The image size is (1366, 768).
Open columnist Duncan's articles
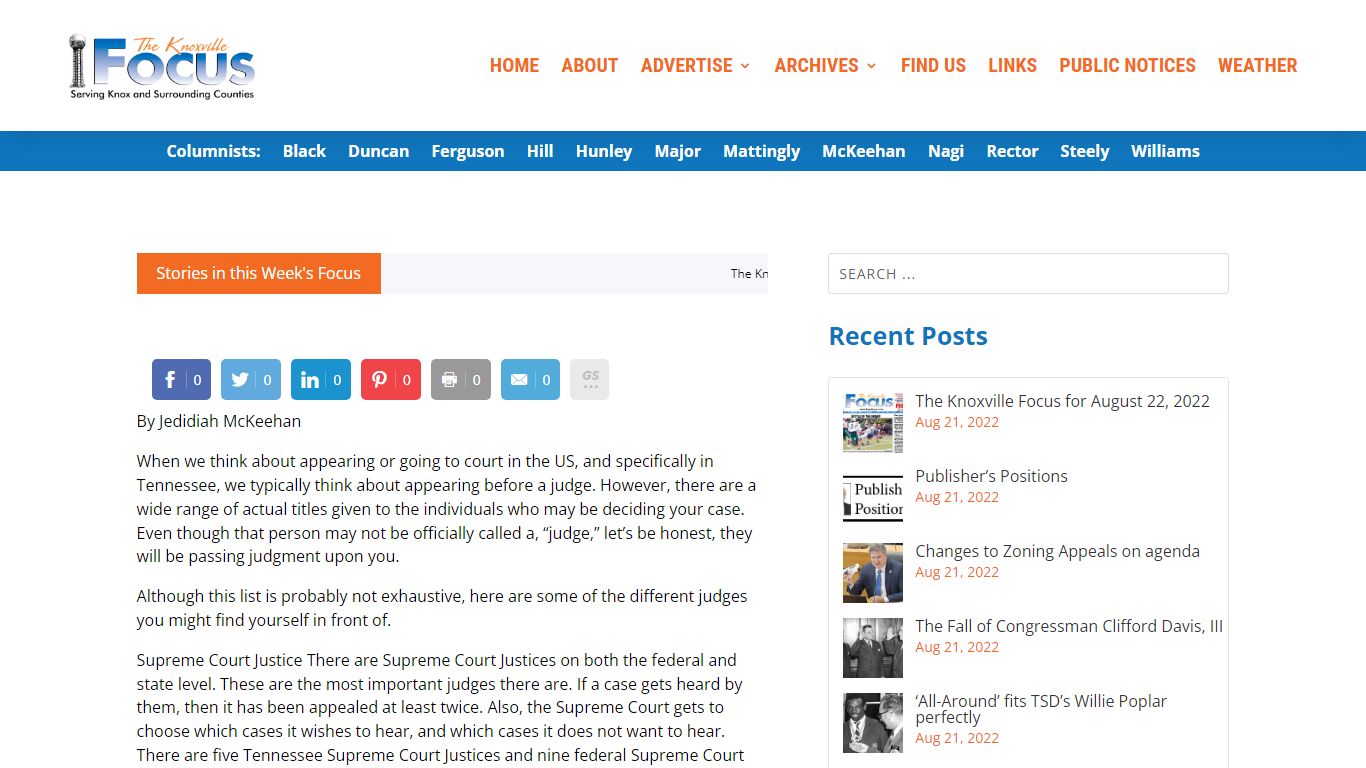378,151
